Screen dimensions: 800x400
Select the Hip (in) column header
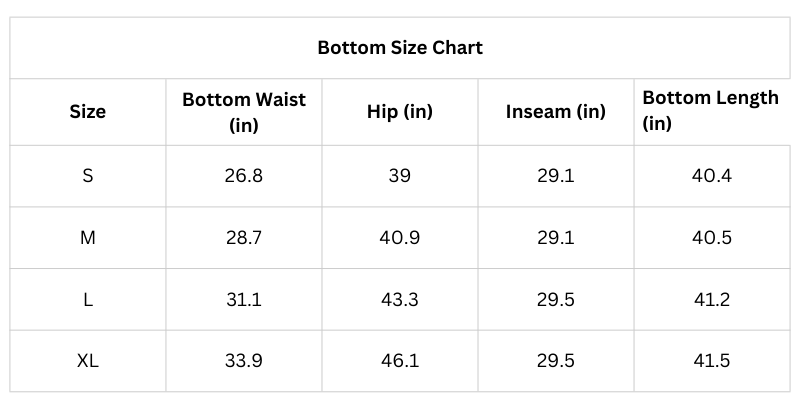(x=400, y=112)
